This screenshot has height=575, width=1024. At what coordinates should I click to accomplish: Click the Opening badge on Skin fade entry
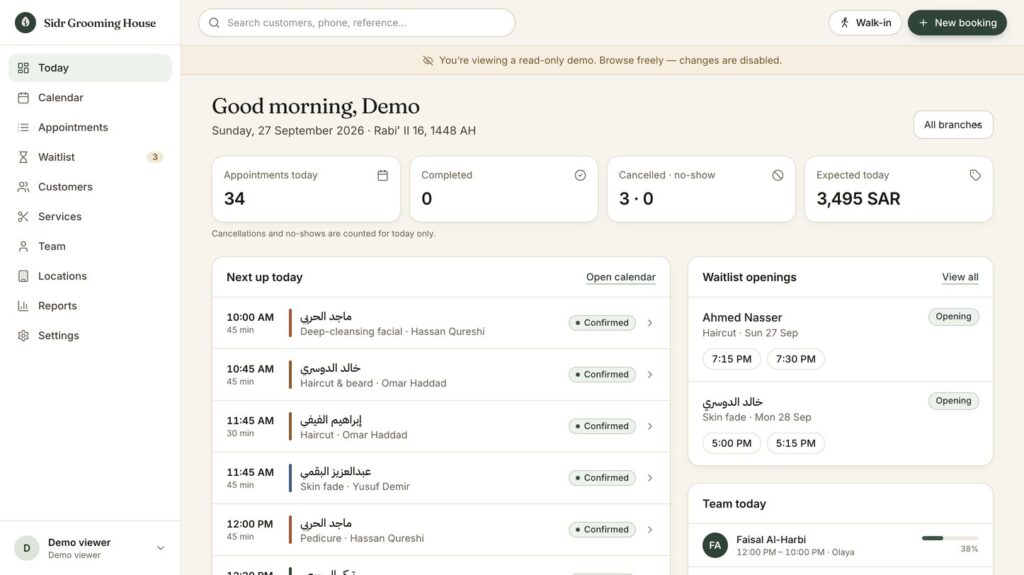coord(953,401)
